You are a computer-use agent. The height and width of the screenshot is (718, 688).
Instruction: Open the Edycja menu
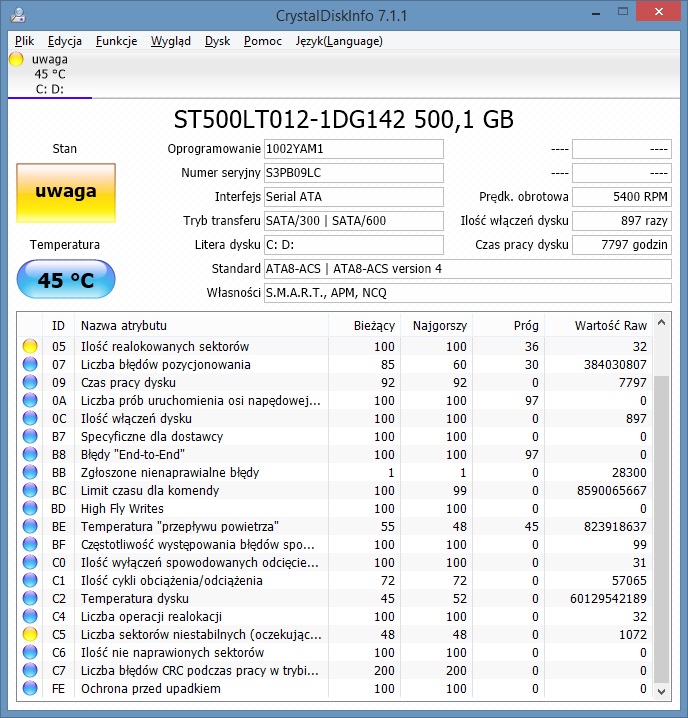pyautogui.click(x=65, y=41)
